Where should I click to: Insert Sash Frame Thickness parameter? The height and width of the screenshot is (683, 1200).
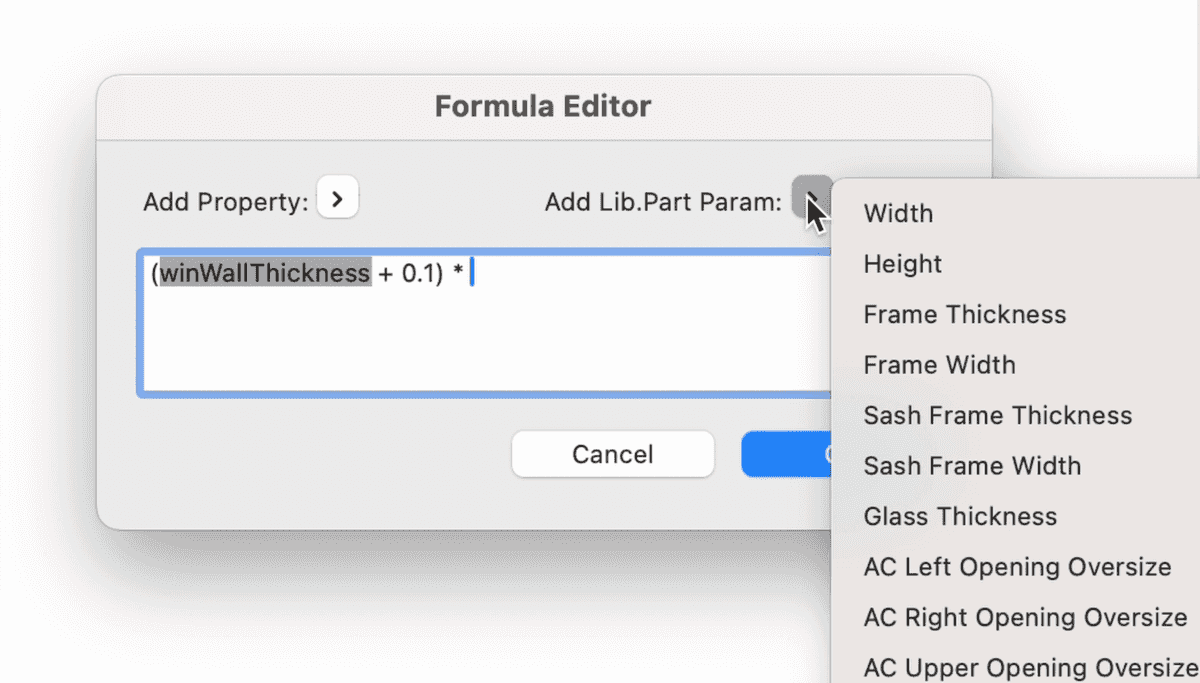tap(997, 415)
